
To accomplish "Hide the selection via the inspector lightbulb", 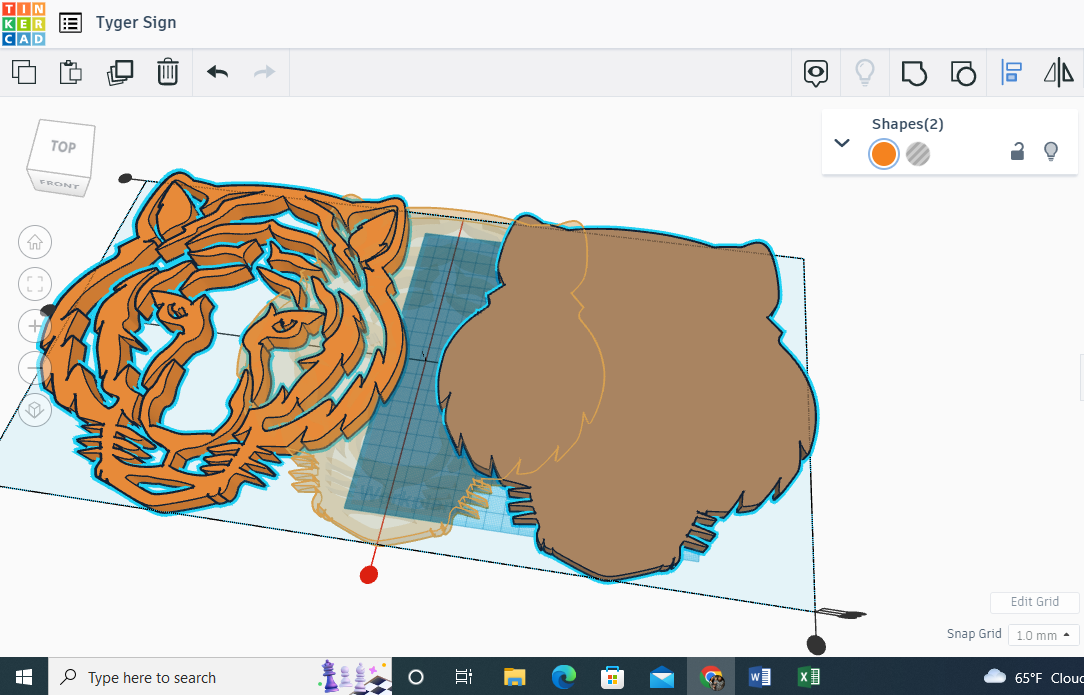I will 1051,151.
